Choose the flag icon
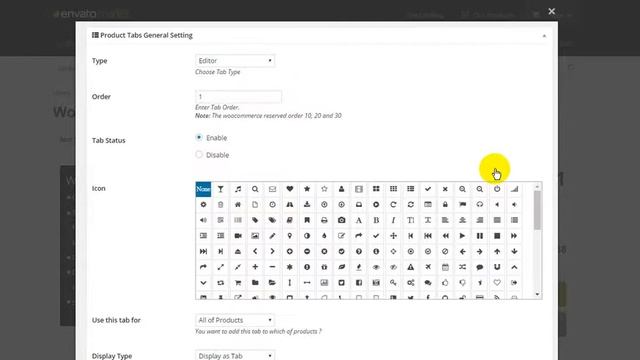 click(x=462, y=204)
